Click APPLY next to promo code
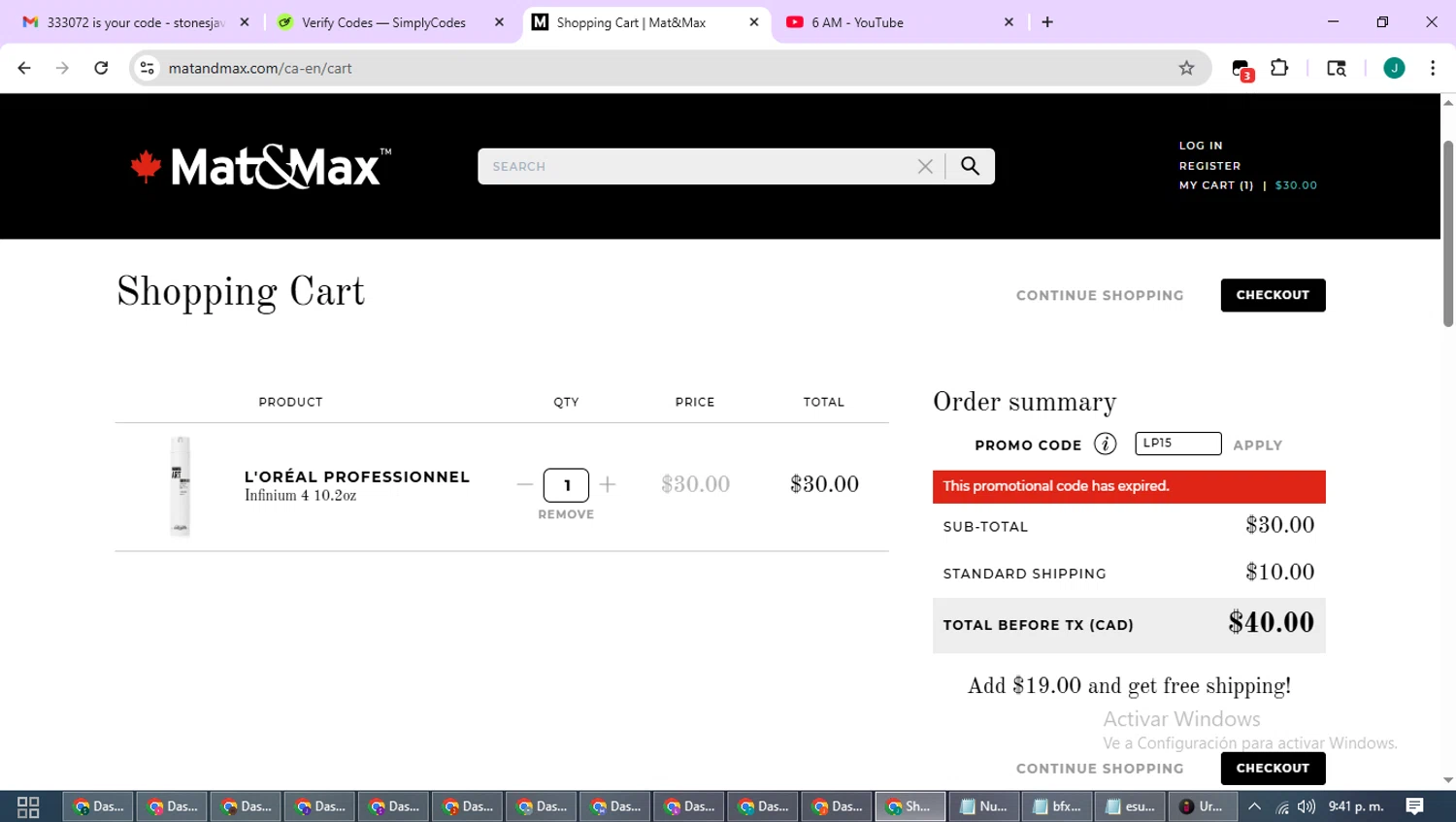The image size is (1456, 822). (x=1258, y=445)
